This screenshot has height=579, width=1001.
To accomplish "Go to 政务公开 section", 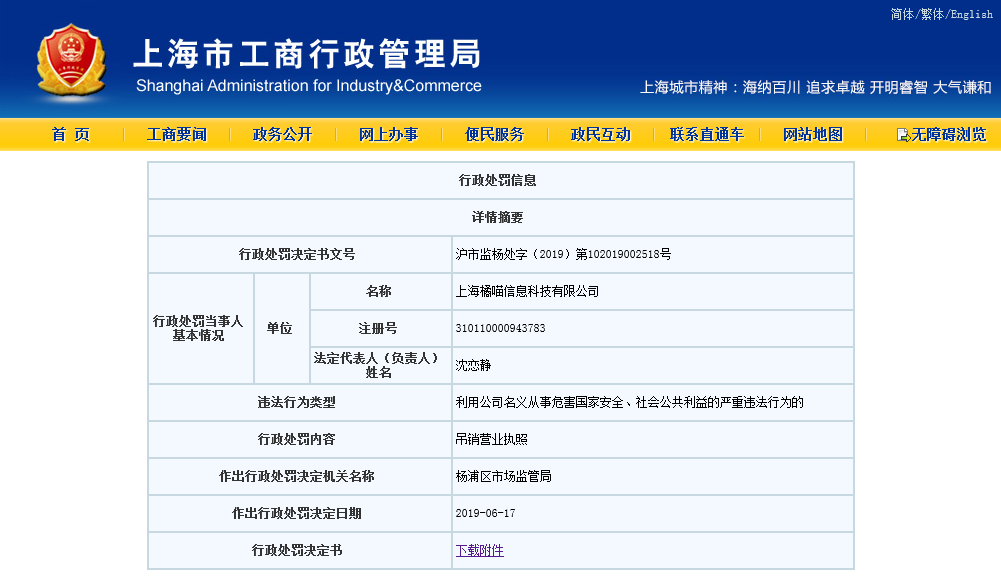I will pos(282,135).
